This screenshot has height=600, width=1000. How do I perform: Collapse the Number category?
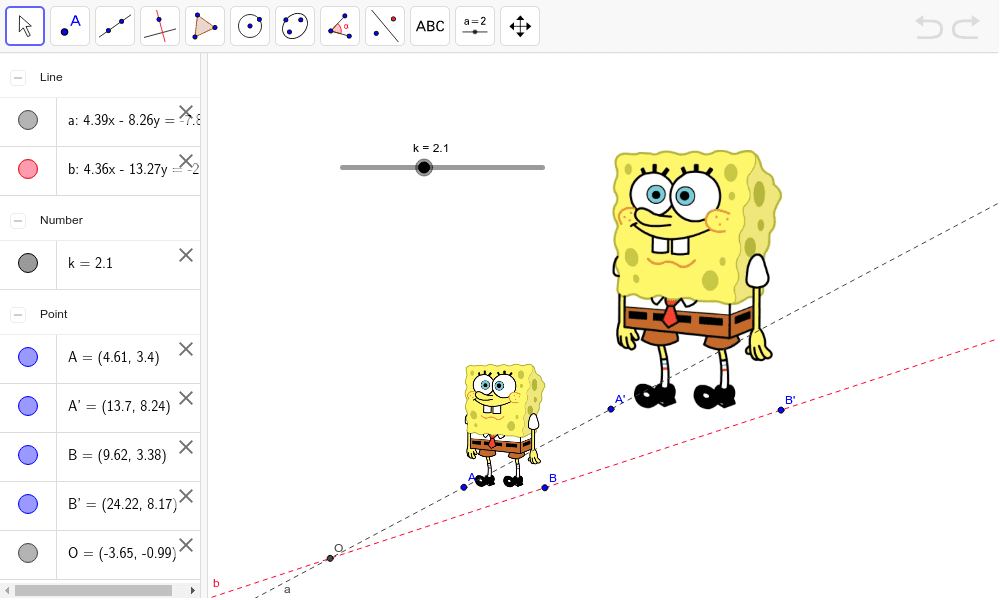pos(18,221)
